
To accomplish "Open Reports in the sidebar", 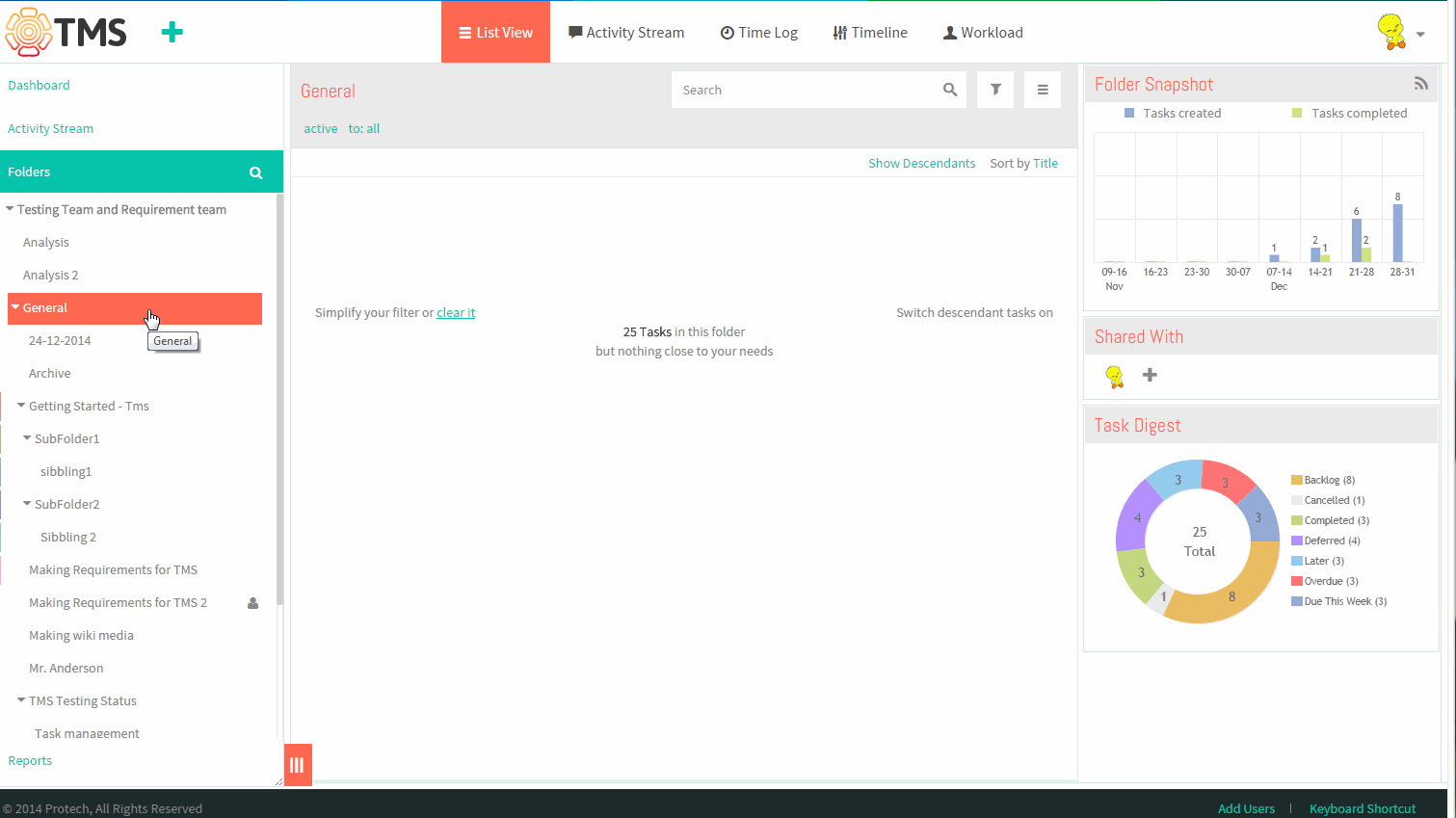I will [30, 760].
